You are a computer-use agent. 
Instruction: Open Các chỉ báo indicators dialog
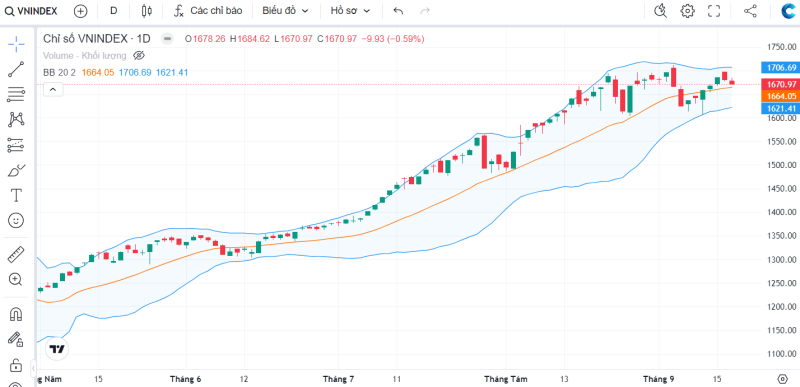point(208,11)
